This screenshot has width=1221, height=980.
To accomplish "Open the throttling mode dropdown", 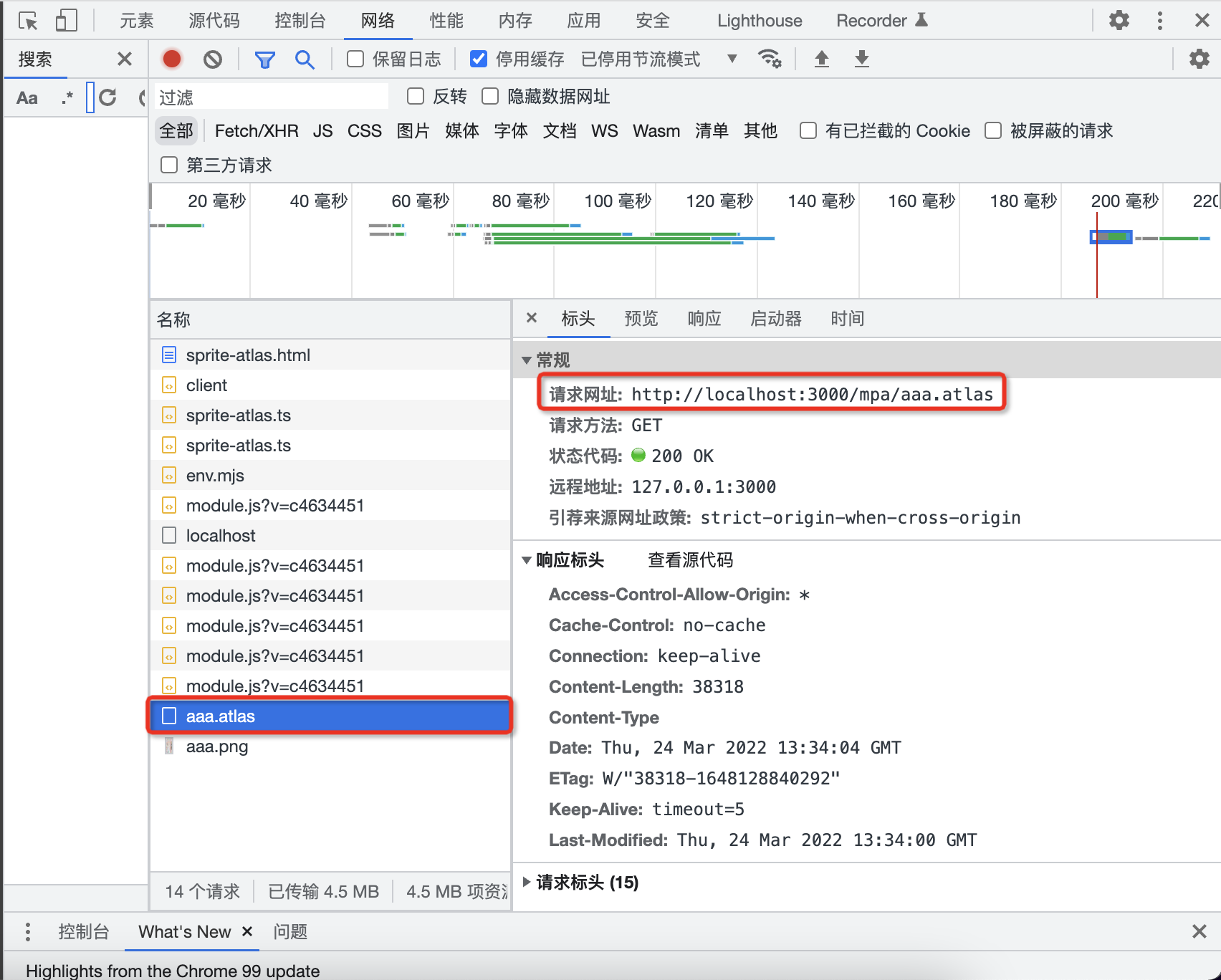I will [x=659, y=59].
